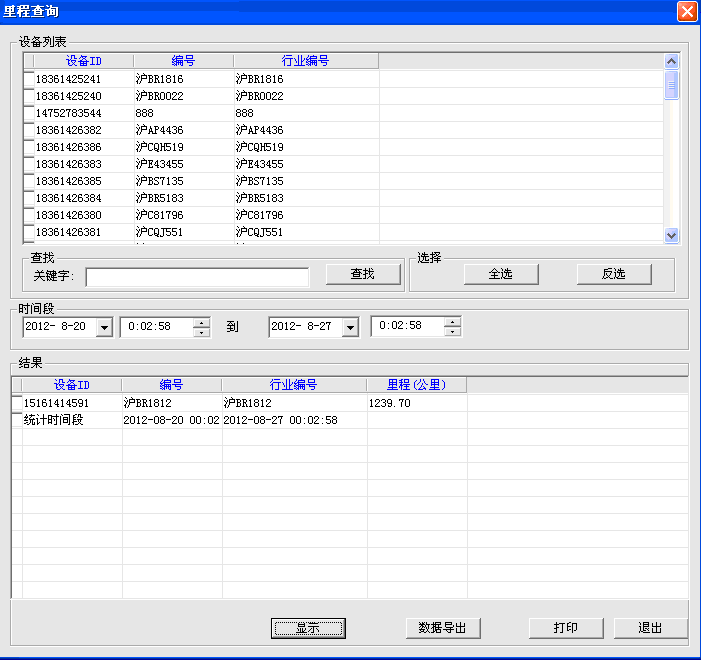Click start timestamp 2012-08-20 00:02 in results

pyautogui.click(x=171, y=420)
